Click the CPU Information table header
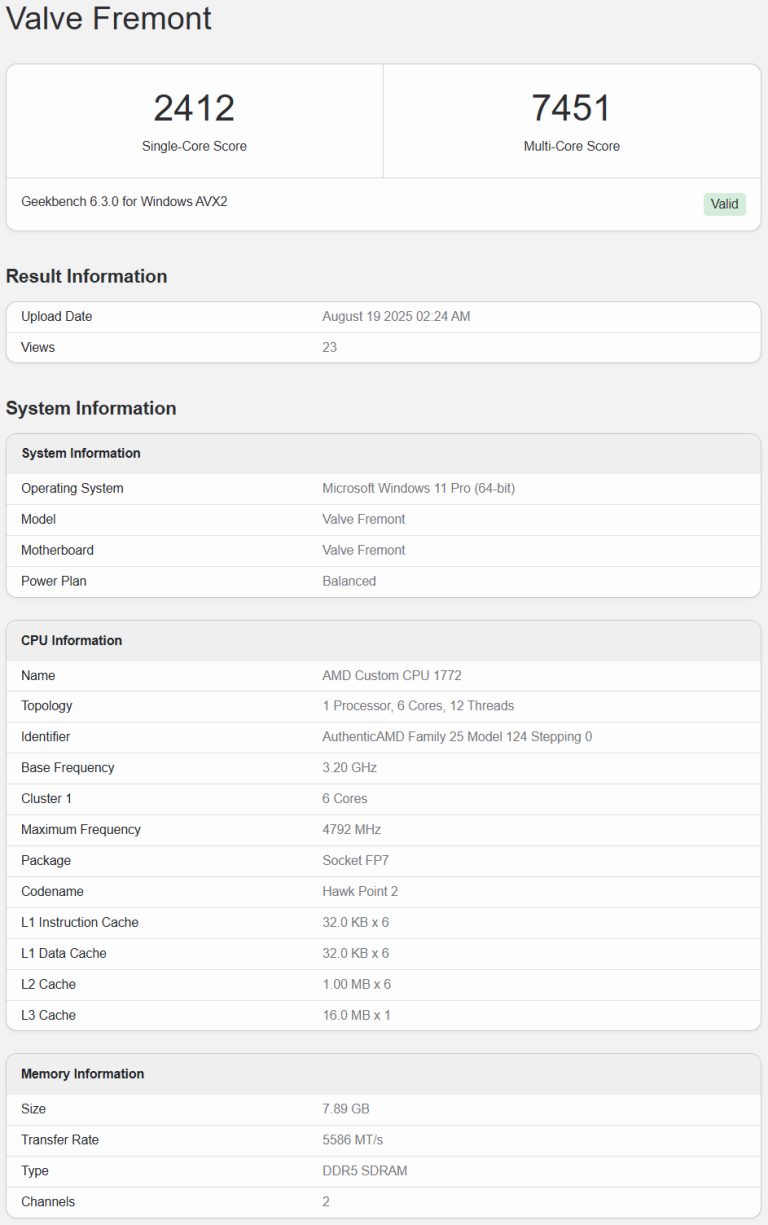The width and height of the screenshot is (768, 1225). 71,640
